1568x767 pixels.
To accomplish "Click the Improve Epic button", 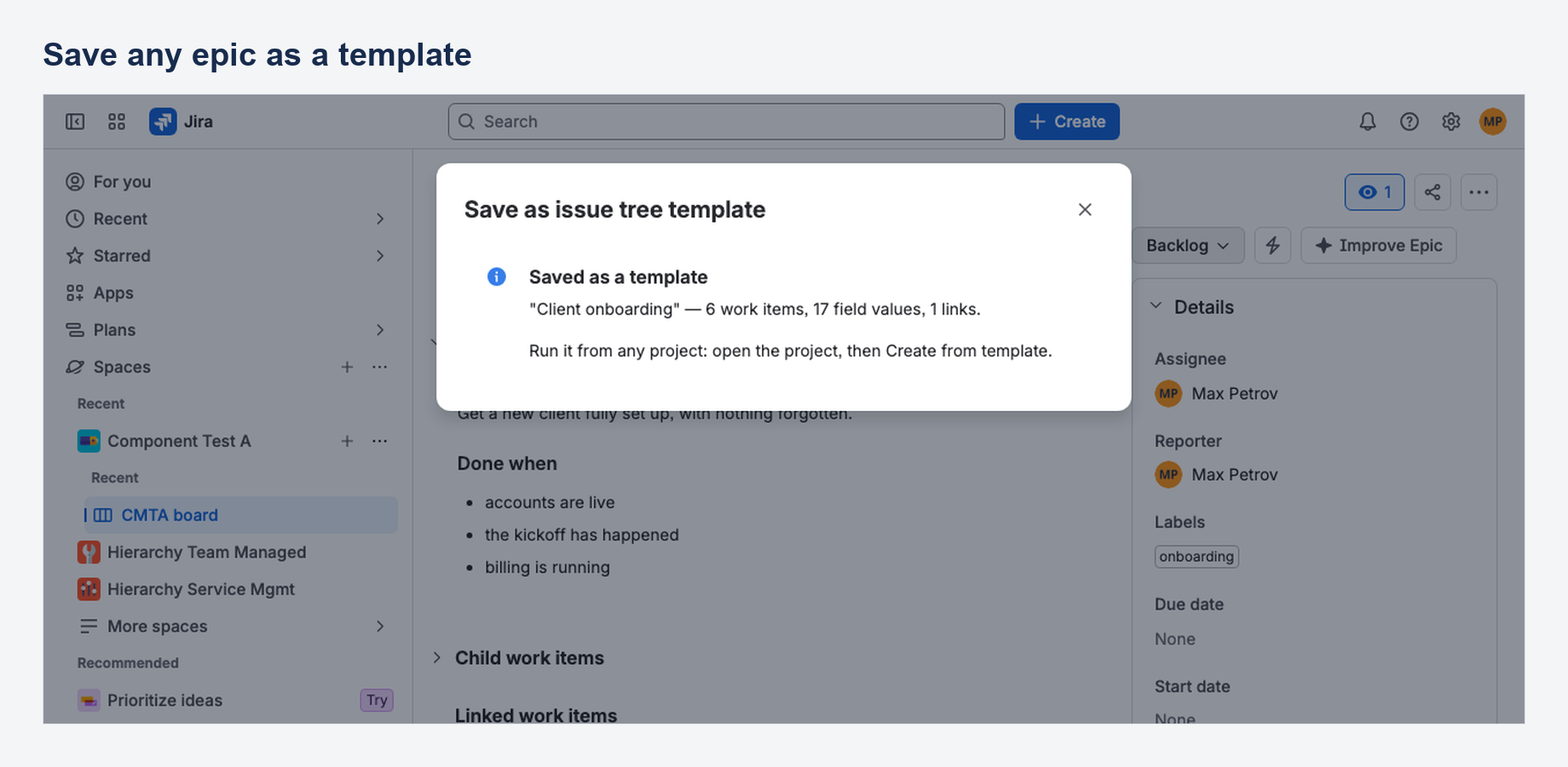I will [x=1379, y=245].
